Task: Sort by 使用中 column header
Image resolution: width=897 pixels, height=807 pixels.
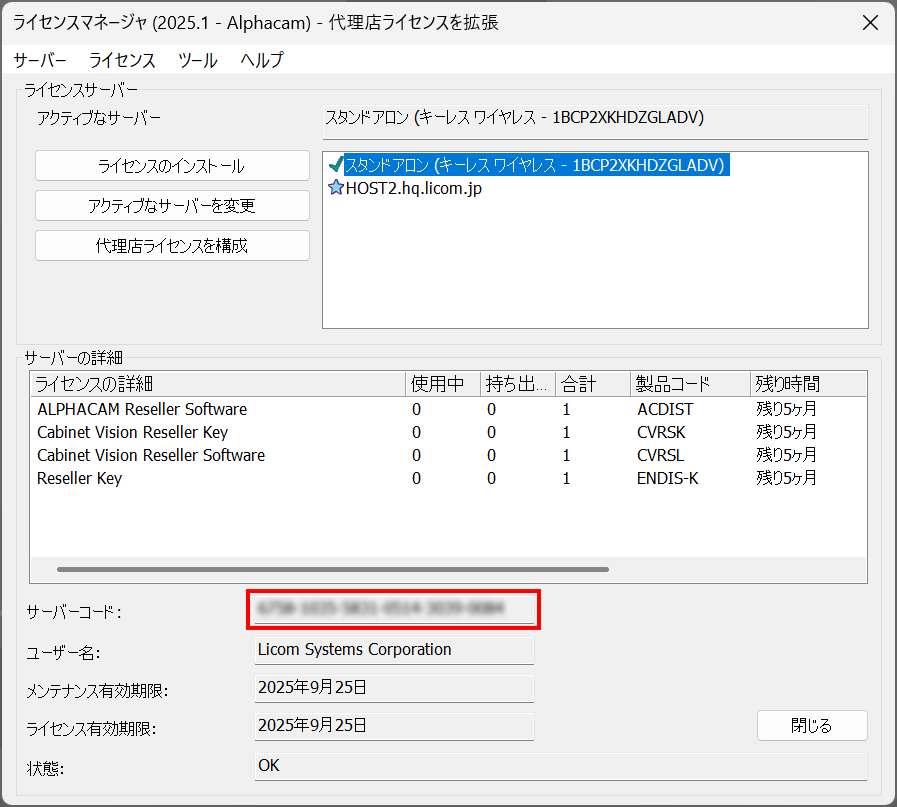Action: point(443,384)
